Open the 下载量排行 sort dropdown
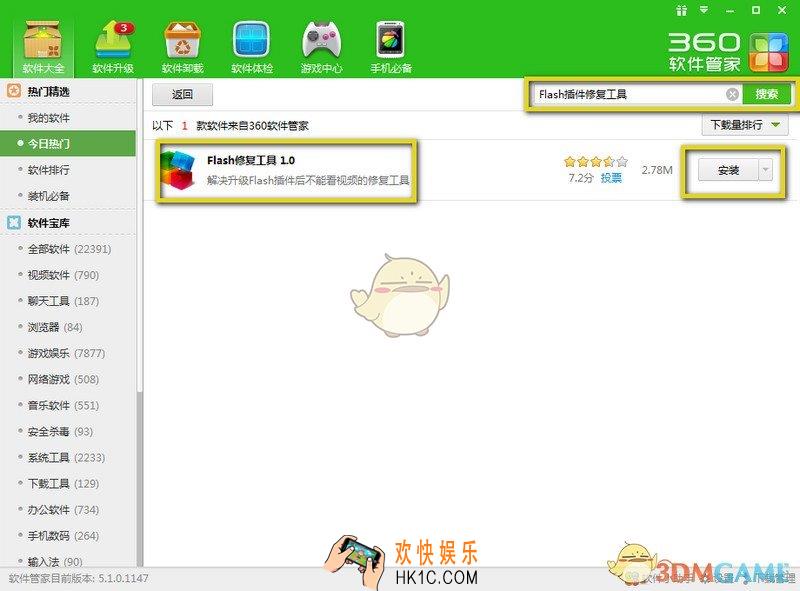The height and width of the screenshot is (591, 800). click(x=745, y=125)
